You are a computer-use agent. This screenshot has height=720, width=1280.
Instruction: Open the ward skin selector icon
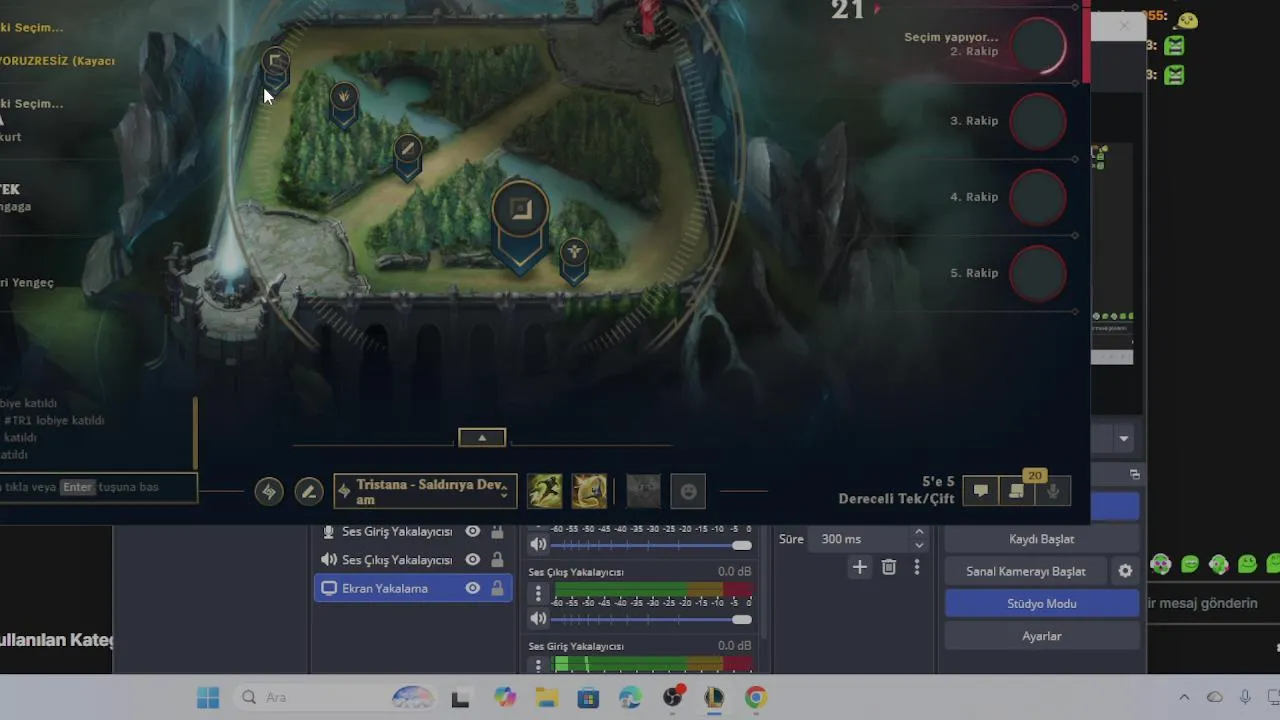click(x=643, y=491)
